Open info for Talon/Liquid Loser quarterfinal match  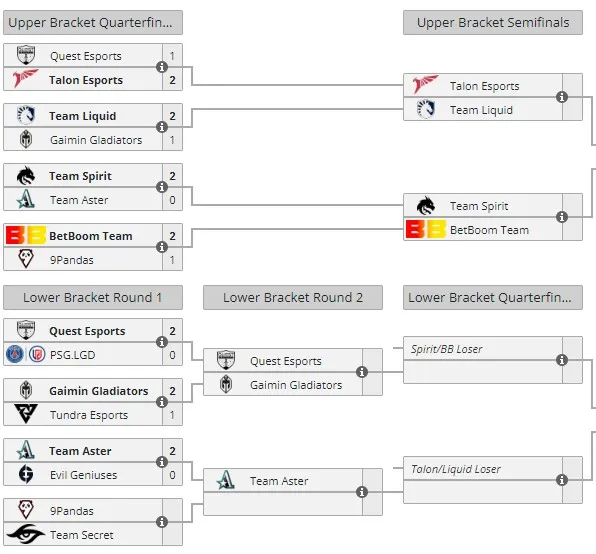[562, 480]
